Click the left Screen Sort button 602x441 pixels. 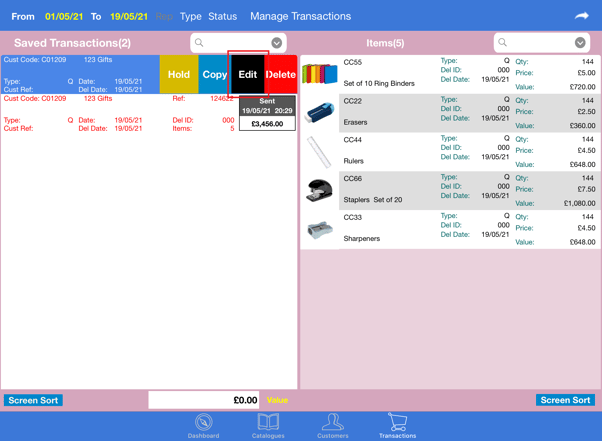(33, 400)
